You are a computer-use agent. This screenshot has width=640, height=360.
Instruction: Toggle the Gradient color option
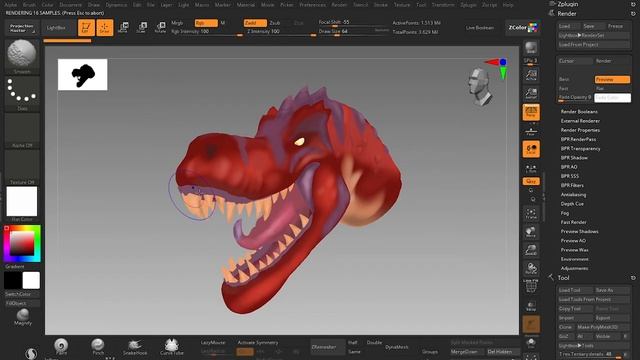coord(15,267)
